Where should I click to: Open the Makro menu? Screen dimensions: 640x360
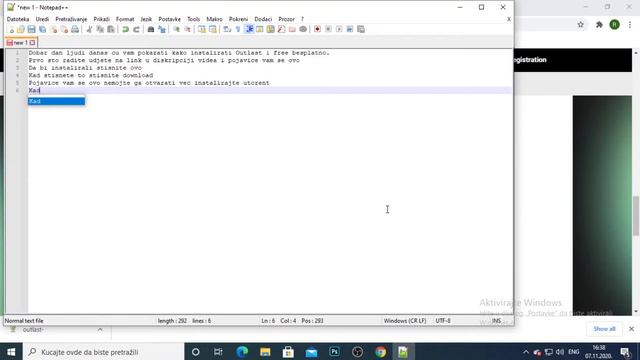tap(214, 19)
